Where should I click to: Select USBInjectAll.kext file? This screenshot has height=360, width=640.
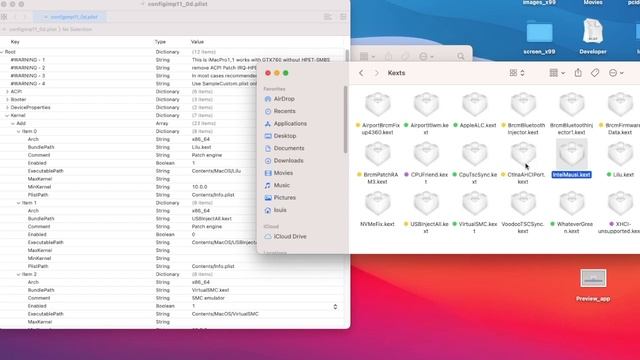point(426,212)
